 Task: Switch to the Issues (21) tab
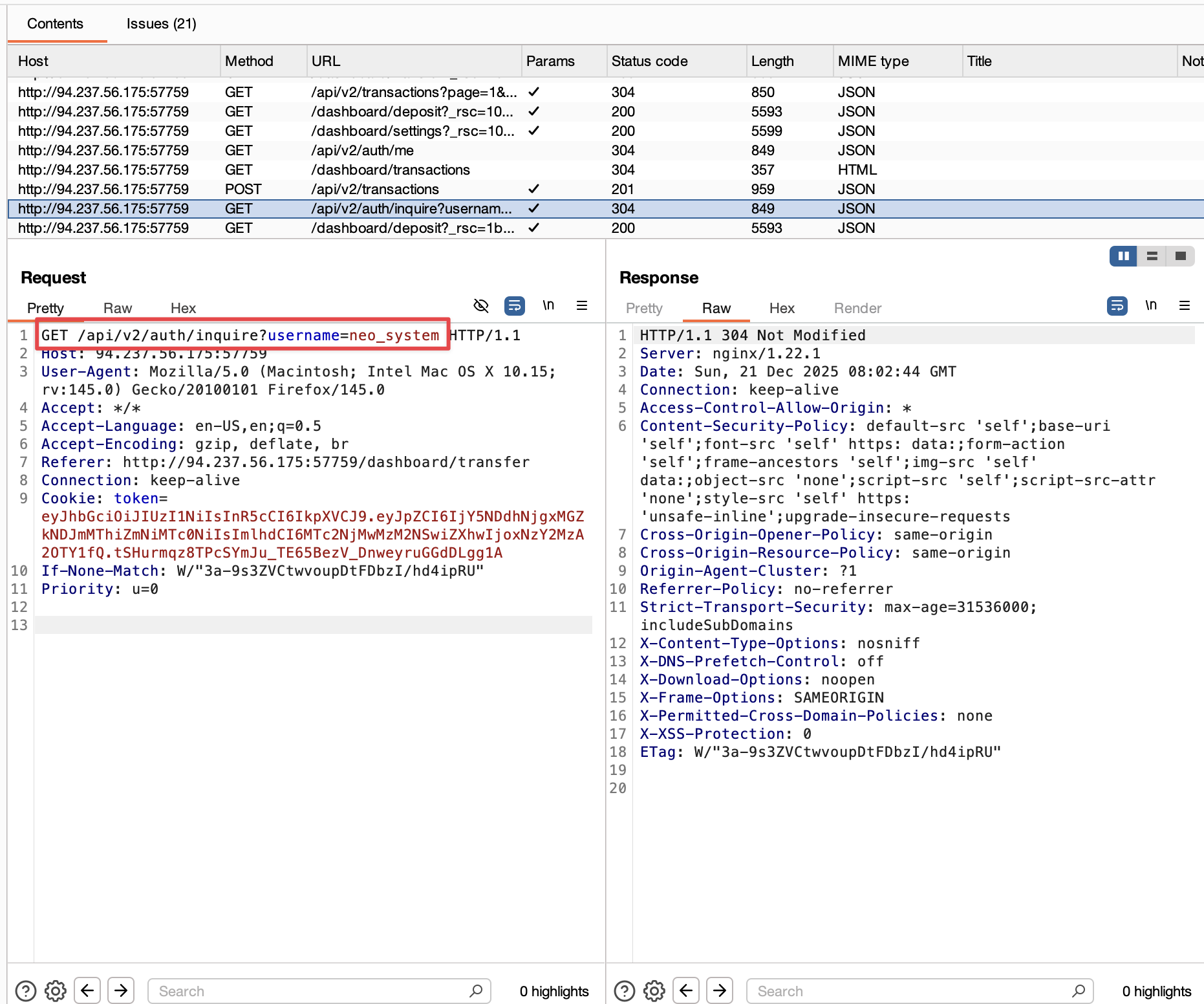tap(160, 23)
